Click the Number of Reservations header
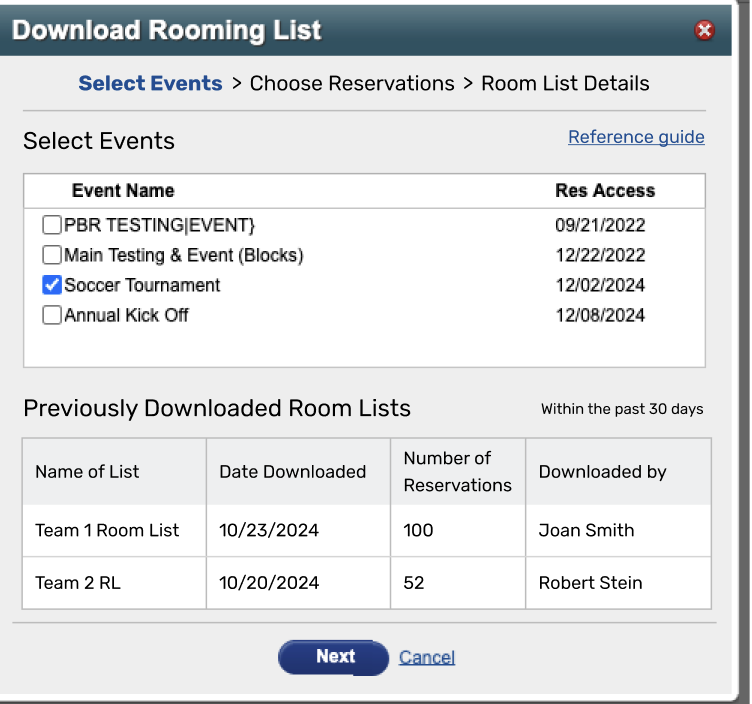This screenshot has width=752, height=704. pyautogui.click(x=458, y=472)
